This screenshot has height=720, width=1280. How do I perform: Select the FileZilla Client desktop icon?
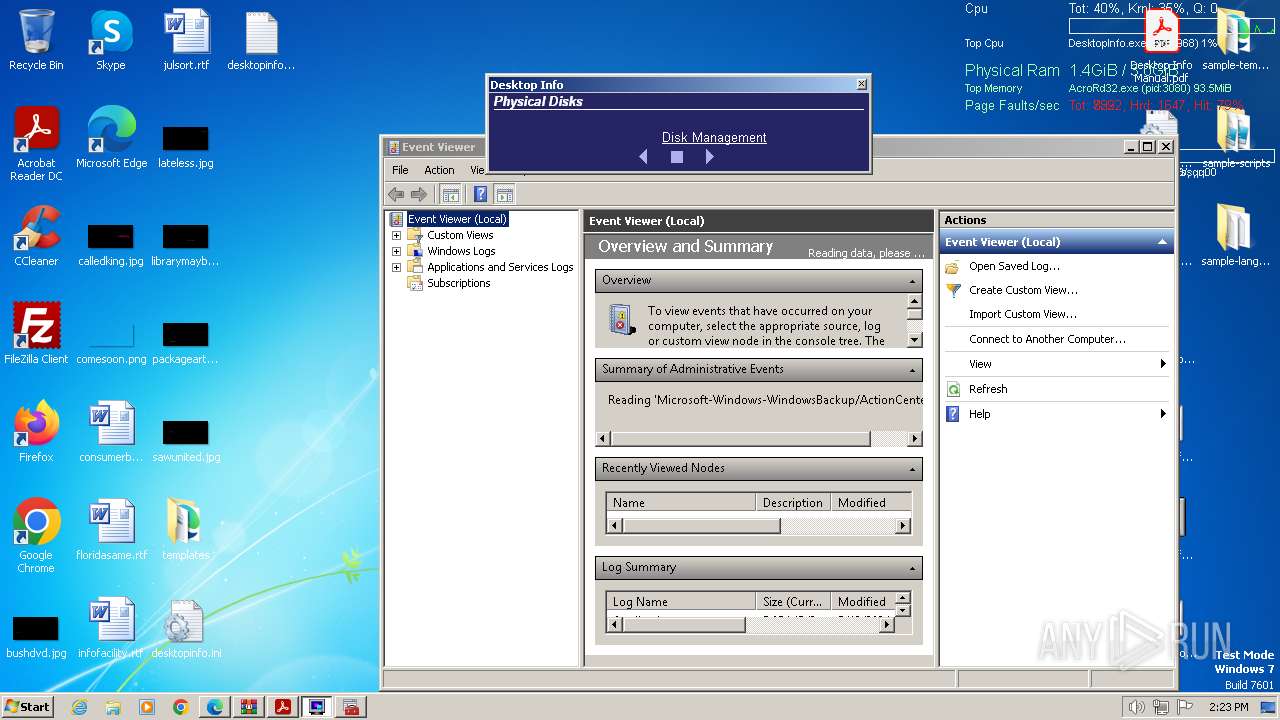click(36, 334)
